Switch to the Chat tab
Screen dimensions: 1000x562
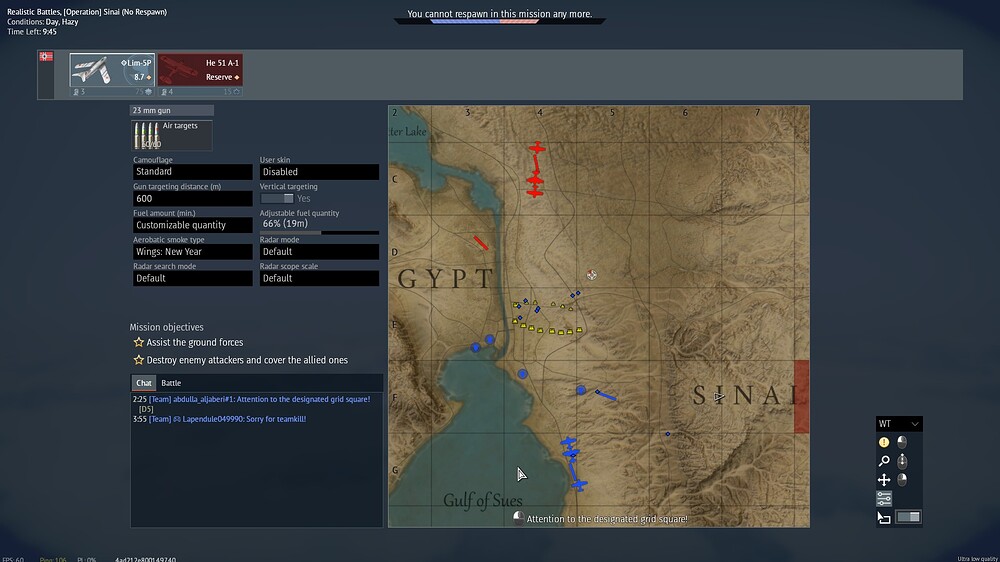[x=143, y=383]
